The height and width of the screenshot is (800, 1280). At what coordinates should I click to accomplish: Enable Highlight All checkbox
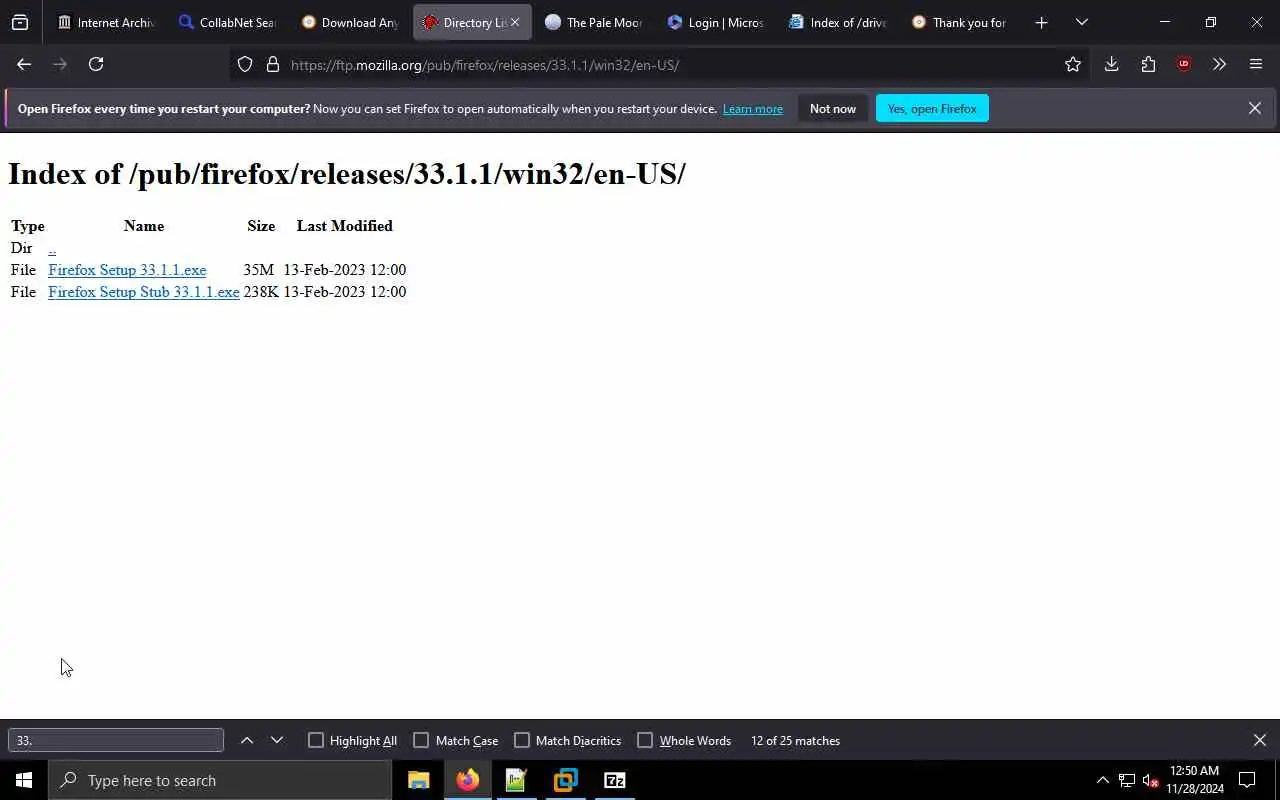(316, 740)
